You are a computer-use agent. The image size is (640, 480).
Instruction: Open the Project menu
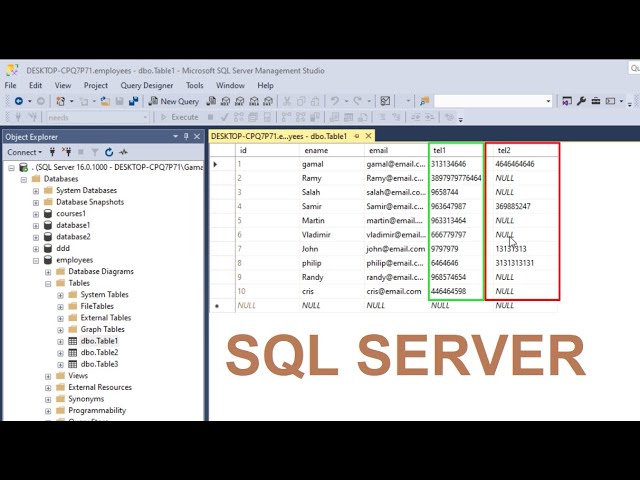click(x=96, y=85)
